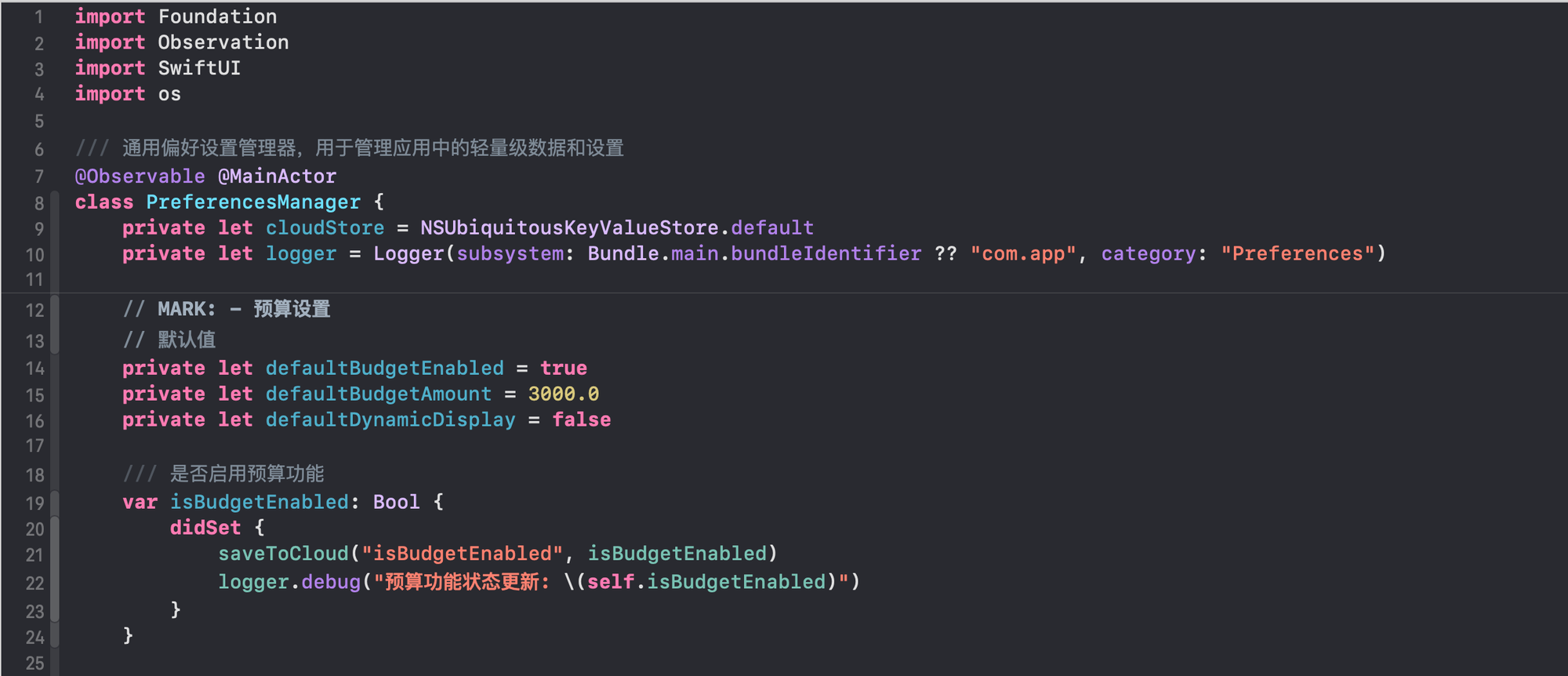This screenshot has width=1568, height=676.
Task: Click the SwiftUI import name
Action: point(199,68)
